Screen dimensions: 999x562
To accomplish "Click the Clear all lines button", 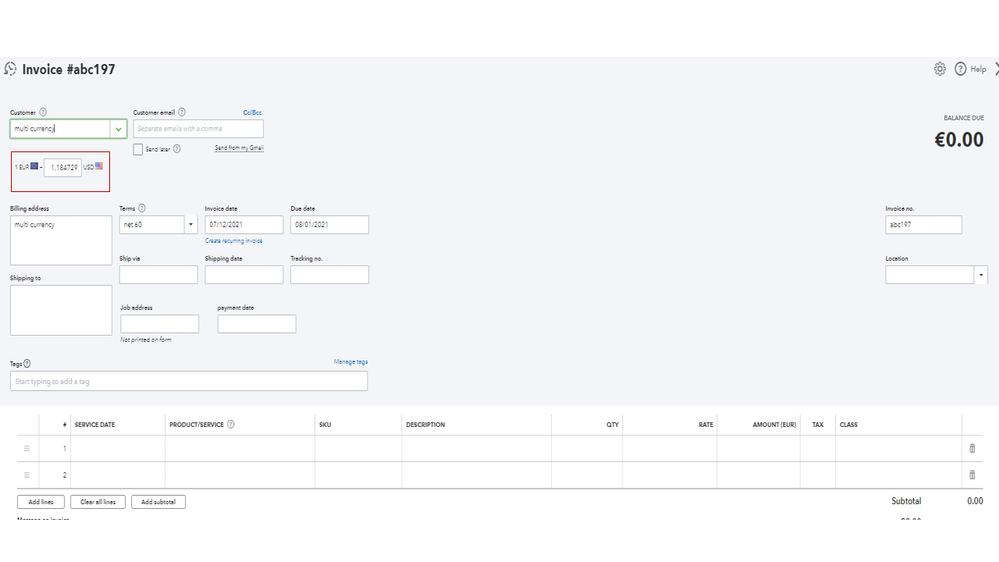I will [x=98, y=502].
